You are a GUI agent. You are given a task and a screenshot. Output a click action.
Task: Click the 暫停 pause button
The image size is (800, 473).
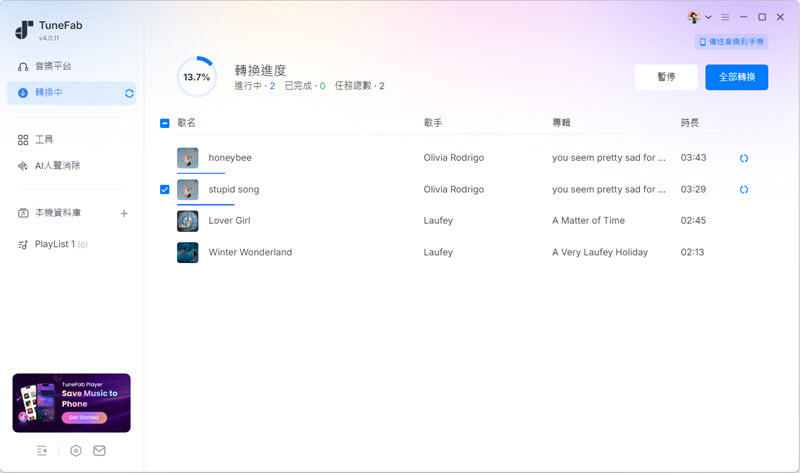point(666,77)
